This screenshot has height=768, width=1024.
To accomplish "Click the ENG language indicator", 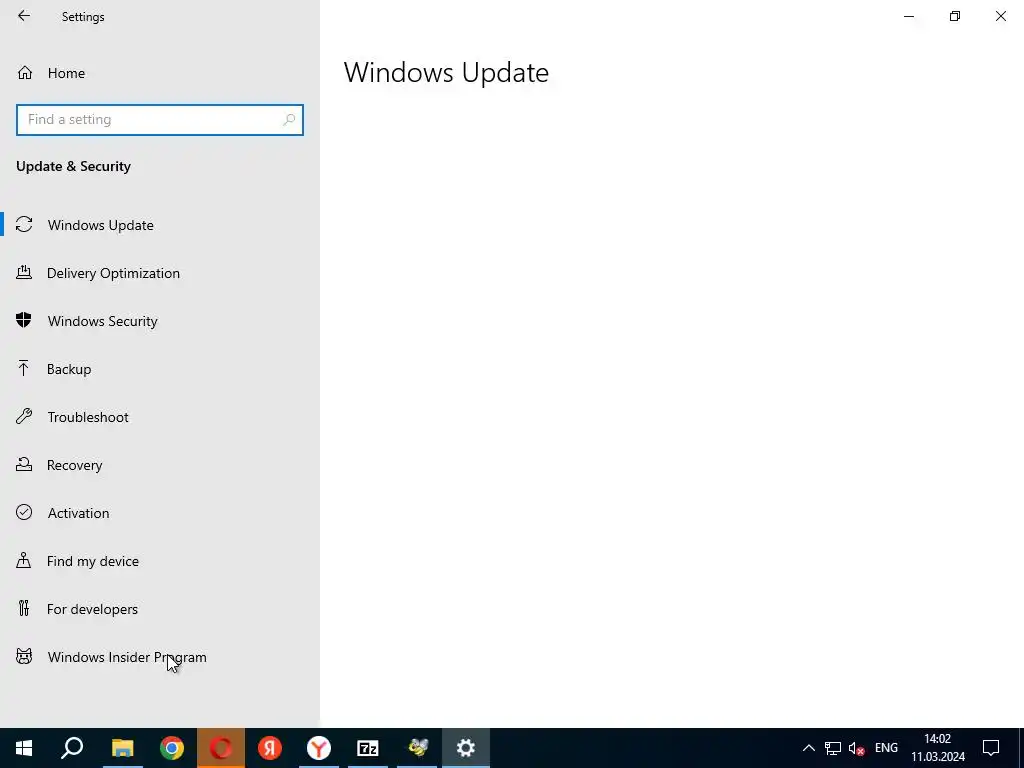I will (x=886, y=748).
